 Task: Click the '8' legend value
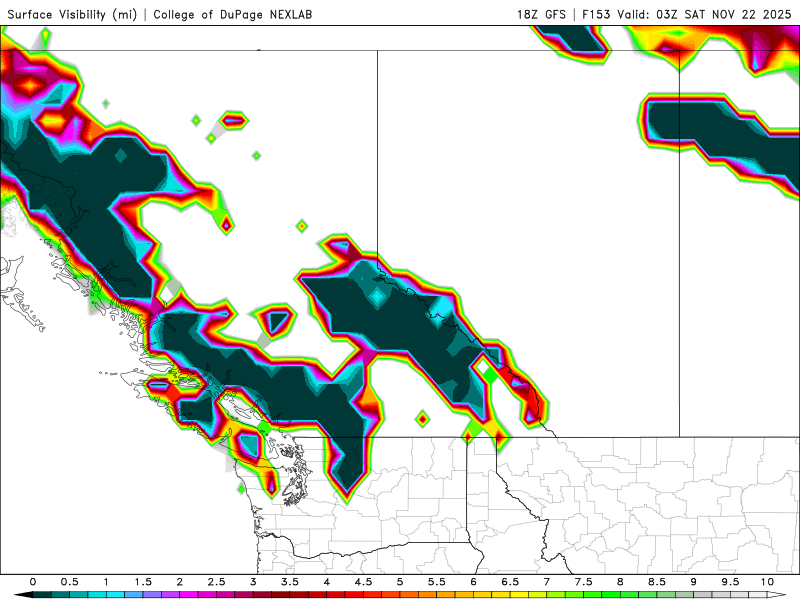(620, 582)
